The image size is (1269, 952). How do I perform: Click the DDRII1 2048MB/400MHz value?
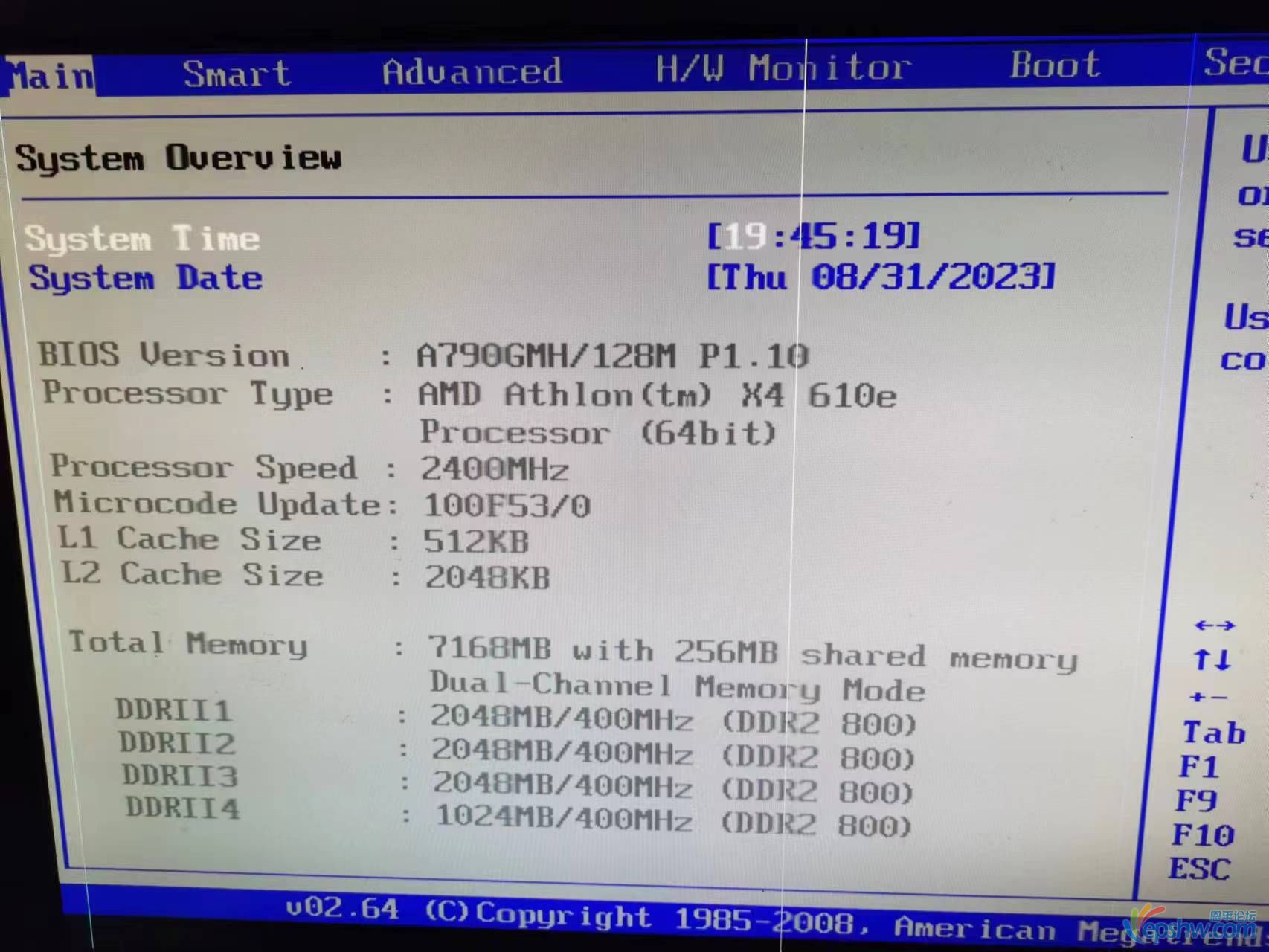[673, 720]
